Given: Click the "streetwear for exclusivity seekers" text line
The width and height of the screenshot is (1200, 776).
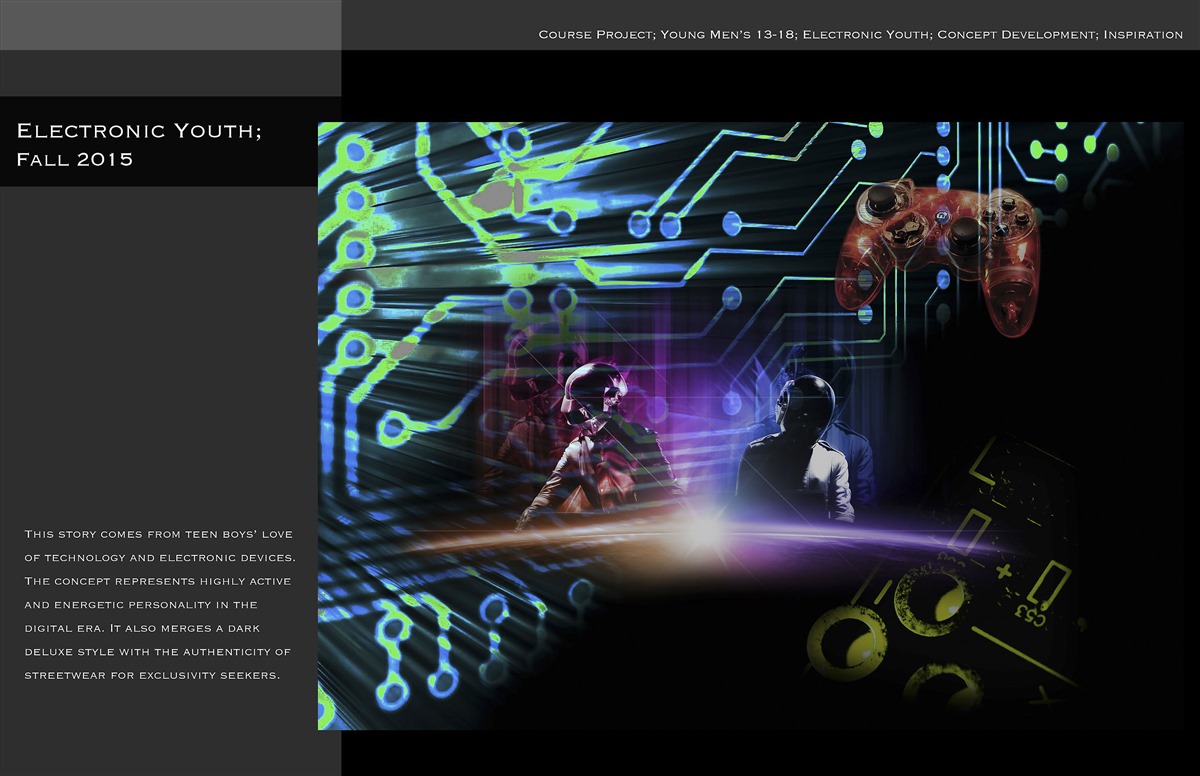Looking at the screenshot, I should [151, 675].
